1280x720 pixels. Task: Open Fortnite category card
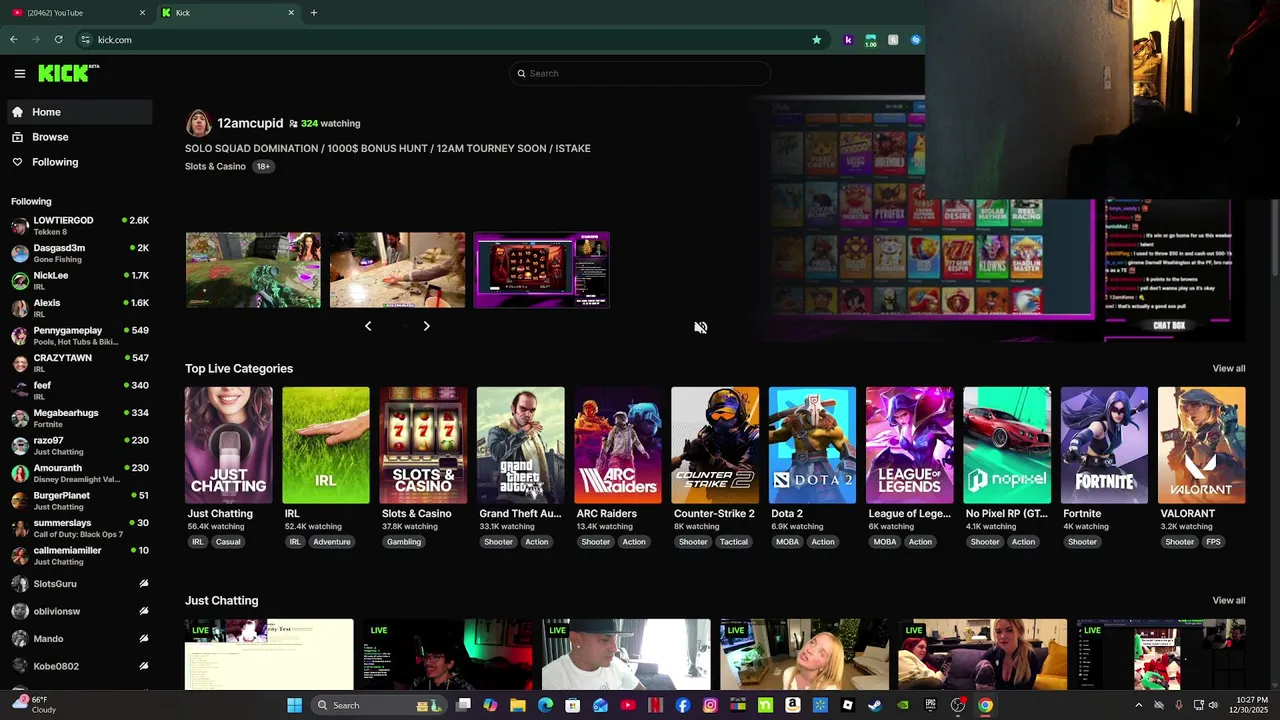click(1104, 445)
